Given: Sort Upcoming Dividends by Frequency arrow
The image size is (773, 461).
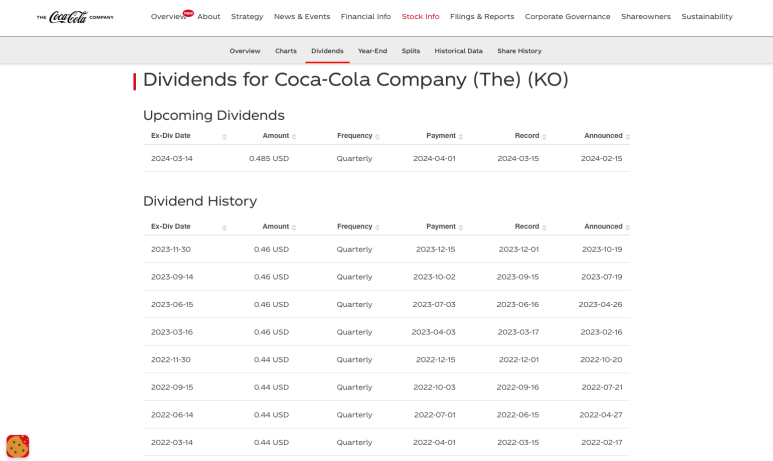Looking at the screenshot, I should pos(377,137).
